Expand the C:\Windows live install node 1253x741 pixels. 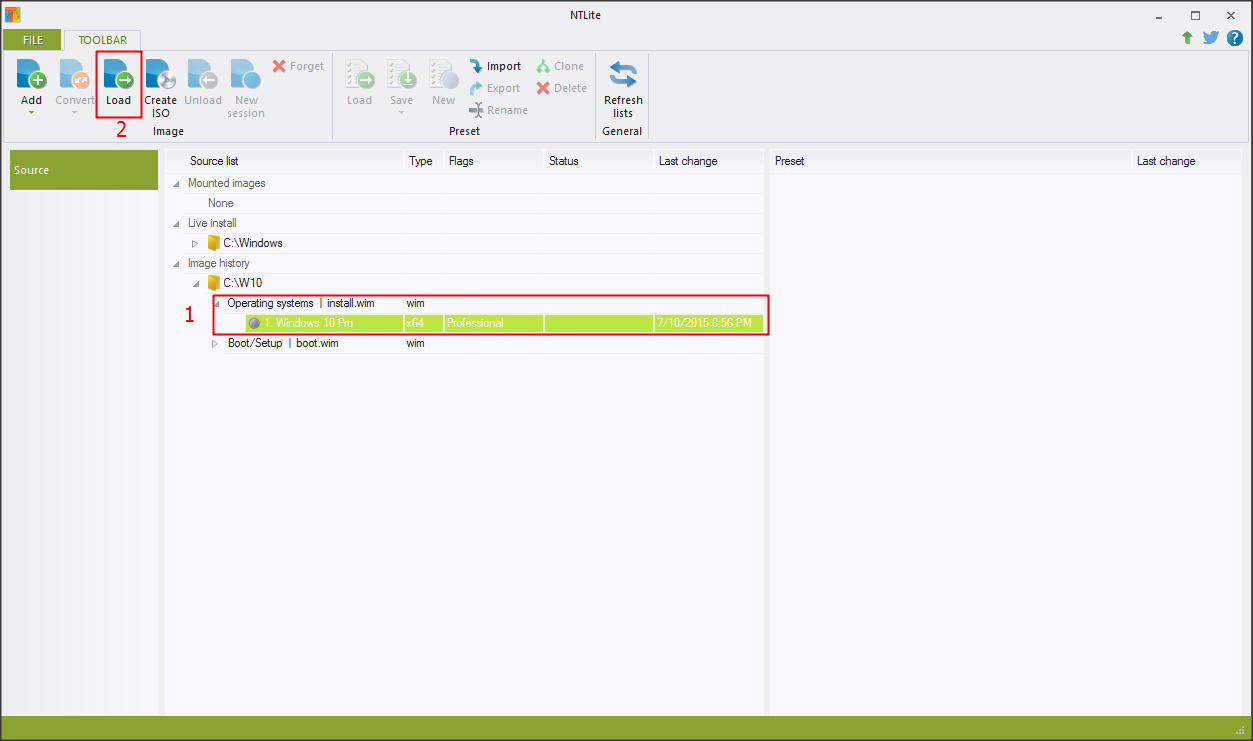[195, 243]
